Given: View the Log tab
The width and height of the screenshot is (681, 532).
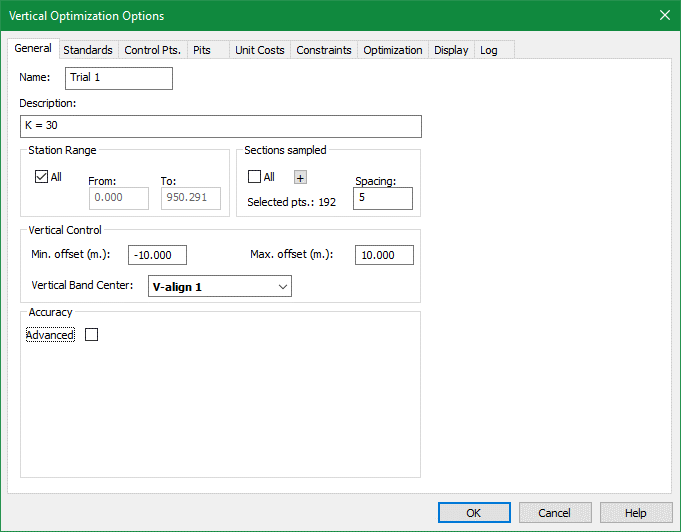Looking at the screenshot, I should pyautogui.click(x=489, y=50).
